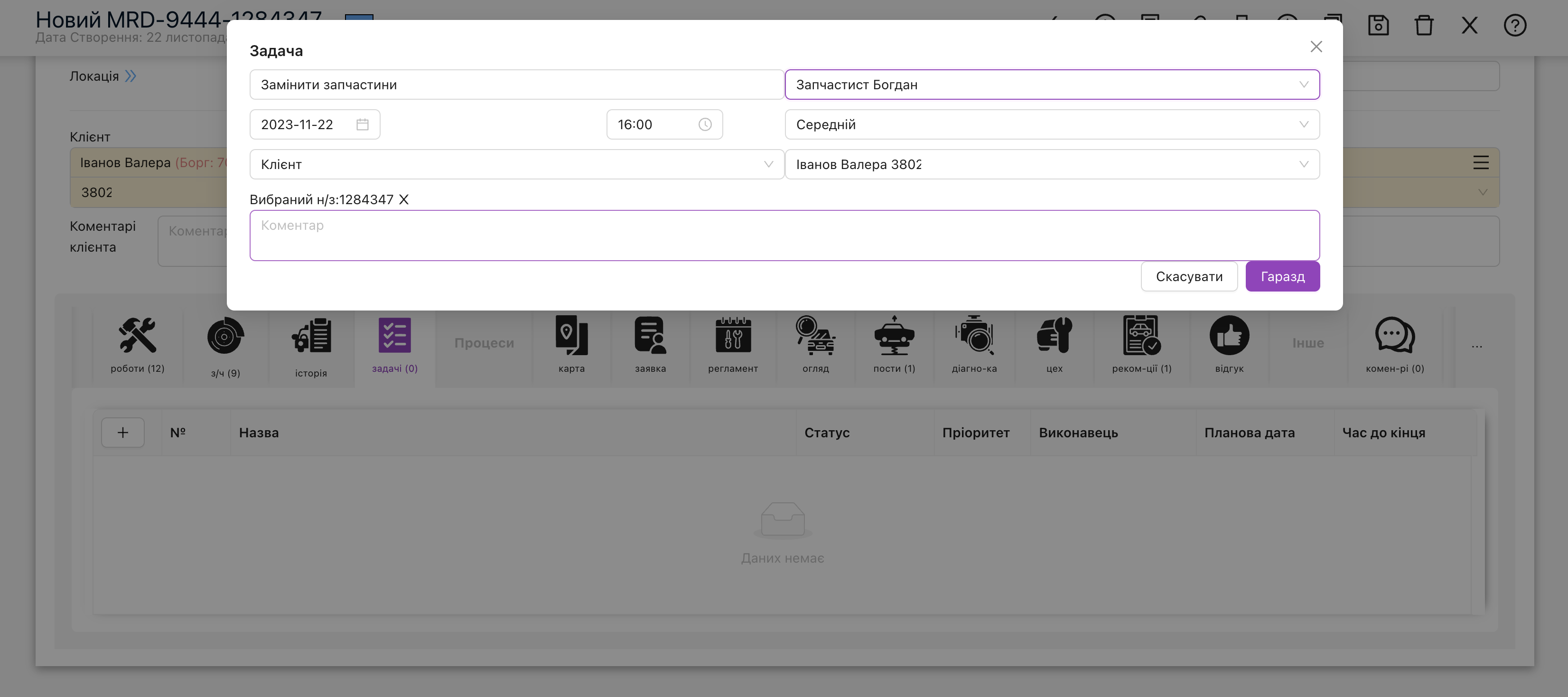Viewport: 1568px width, 697px height.
Task: Open the регламент calendar icon
Action: (x=733, y=335)
